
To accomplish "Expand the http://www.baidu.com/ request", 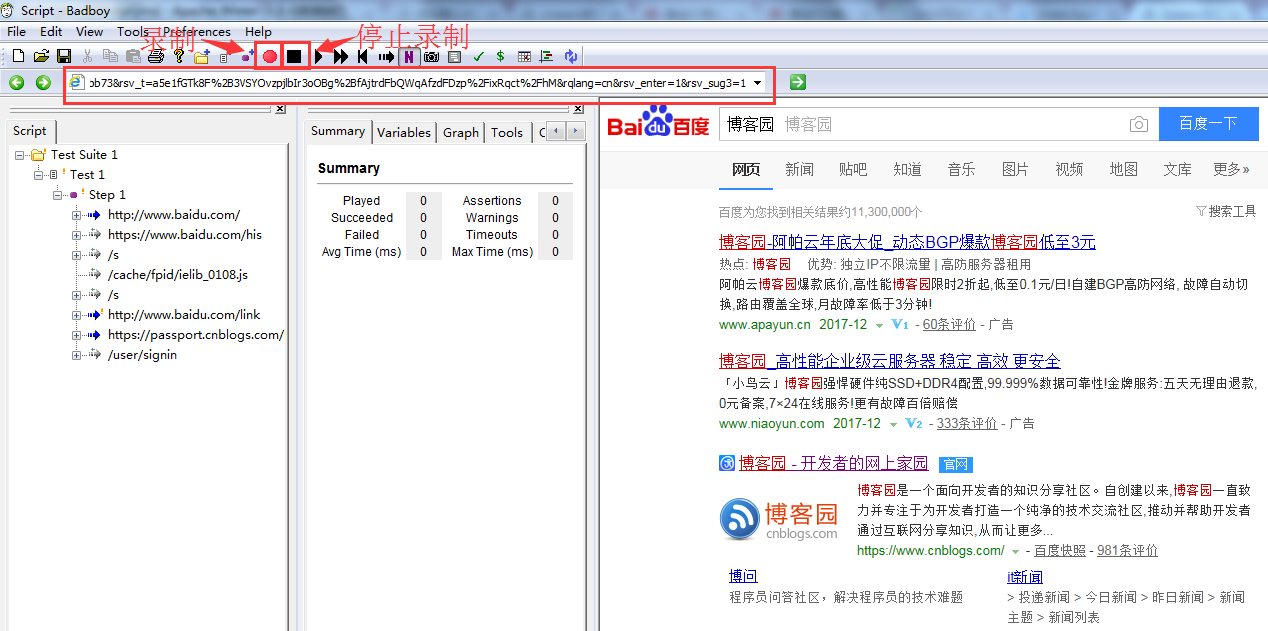I will click(x=77, y=215).
